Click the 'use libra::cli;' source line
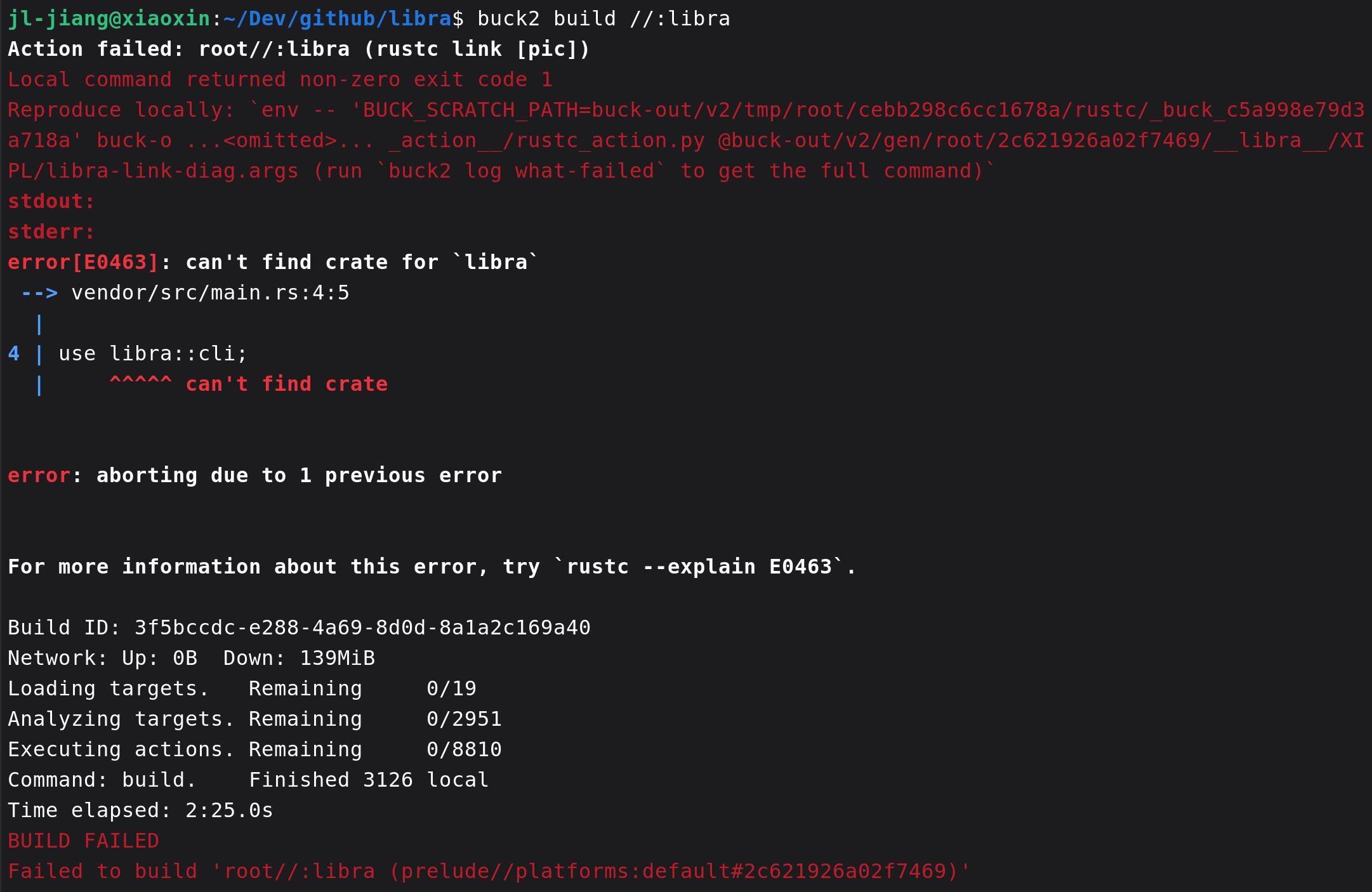 pyautogui.click(x=152, y=354)
